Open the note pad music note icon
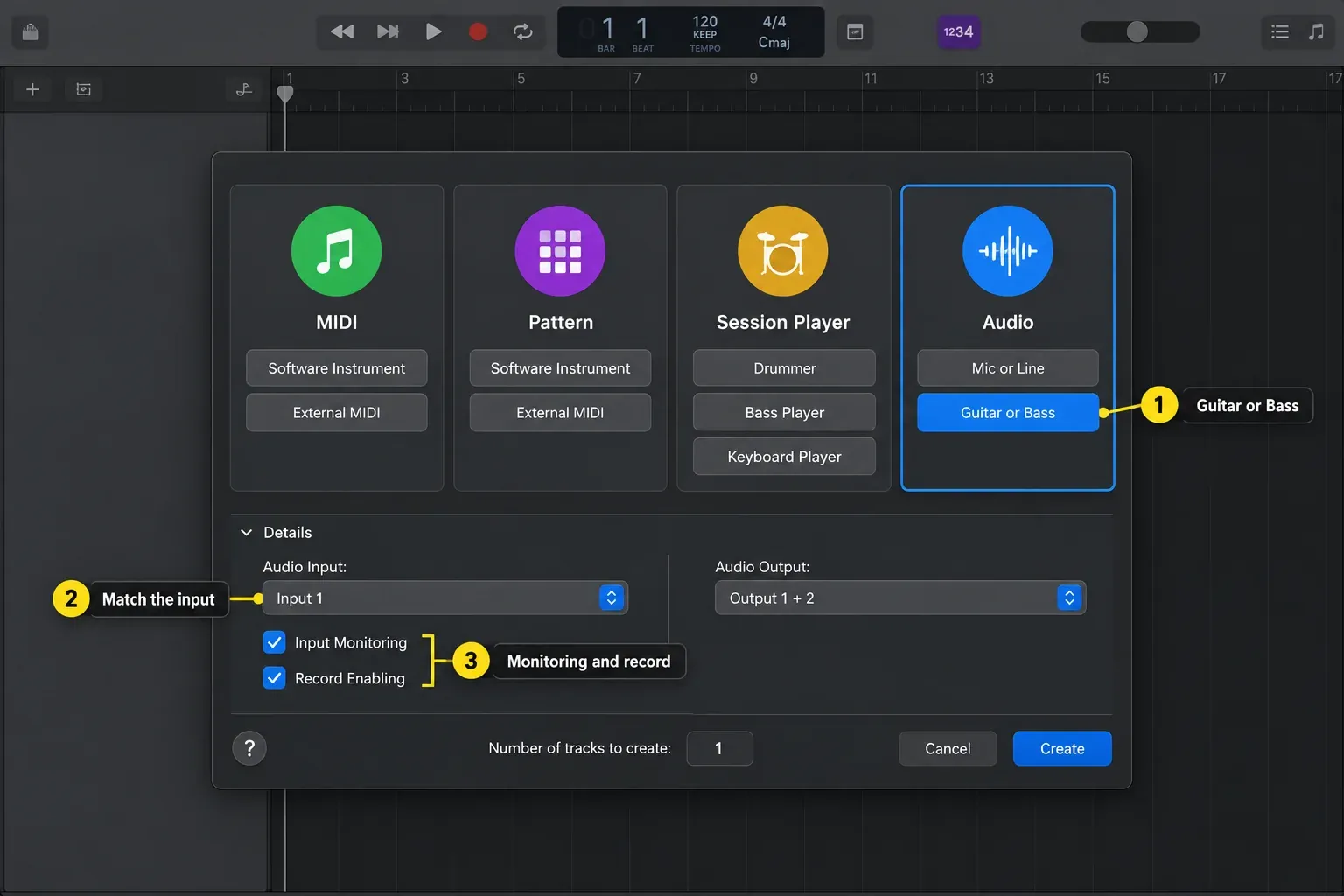1344x896 pixels. 1316,32
